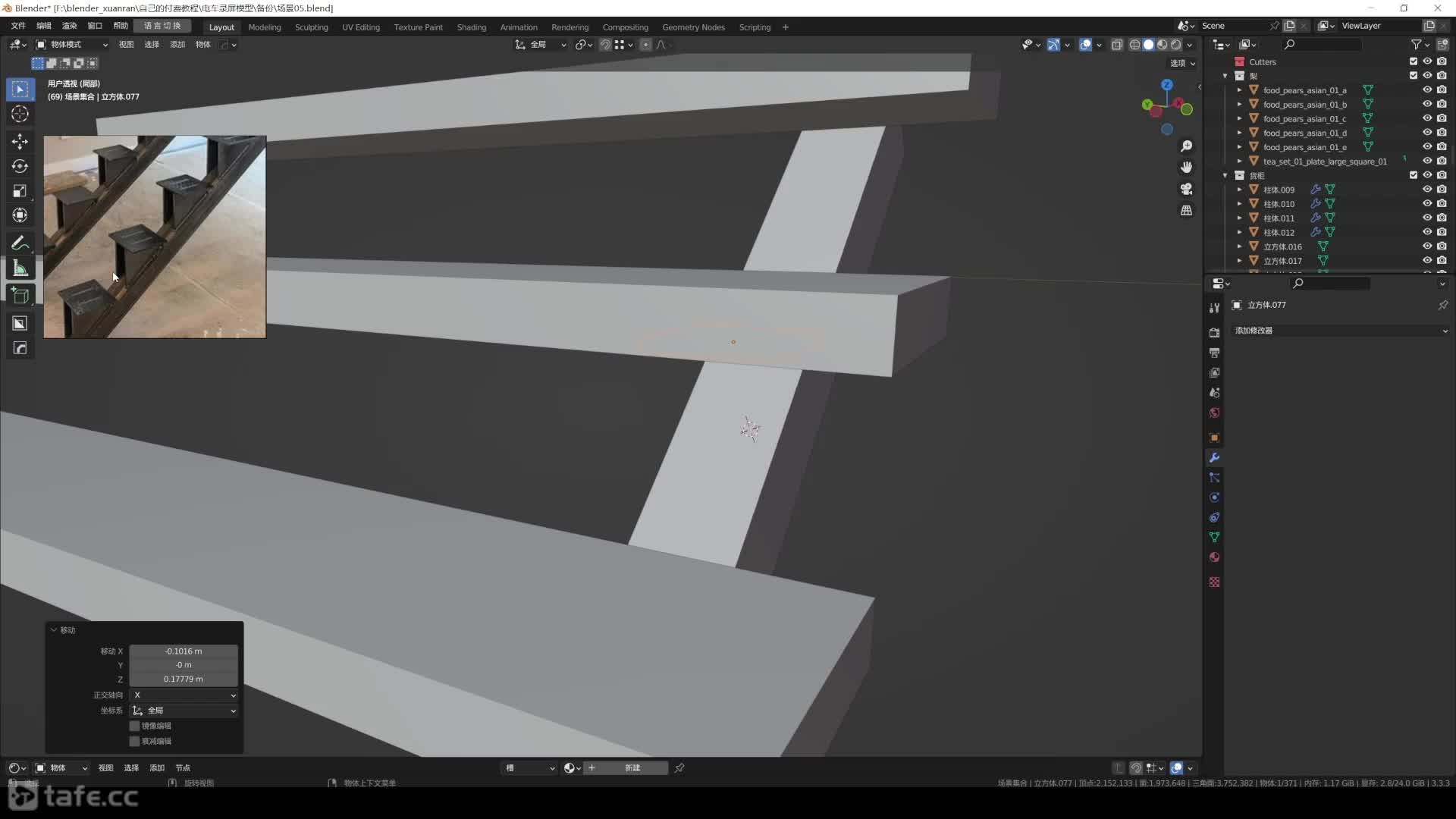Toggle camera view icon in viewport

[1187, 189]
